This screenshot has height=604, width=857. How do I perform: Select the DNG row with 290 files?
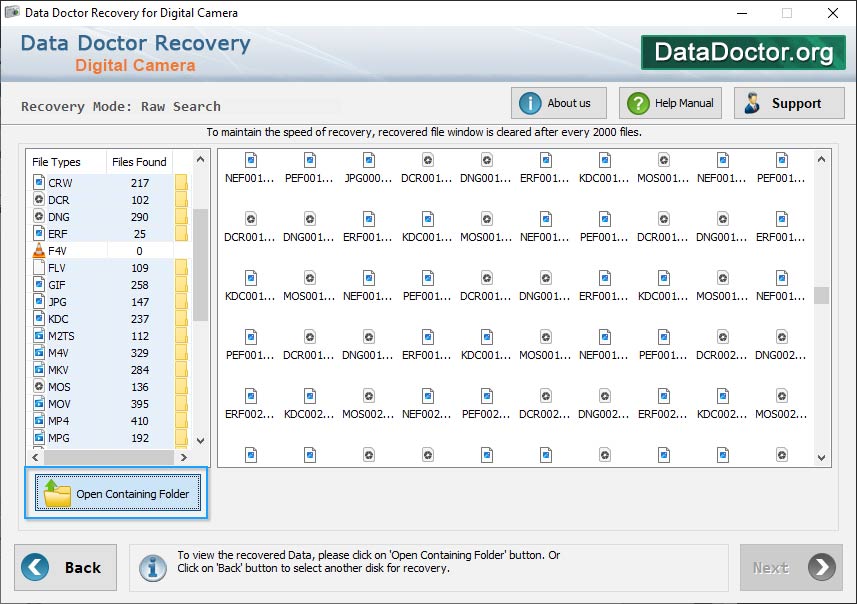(109, 216)
